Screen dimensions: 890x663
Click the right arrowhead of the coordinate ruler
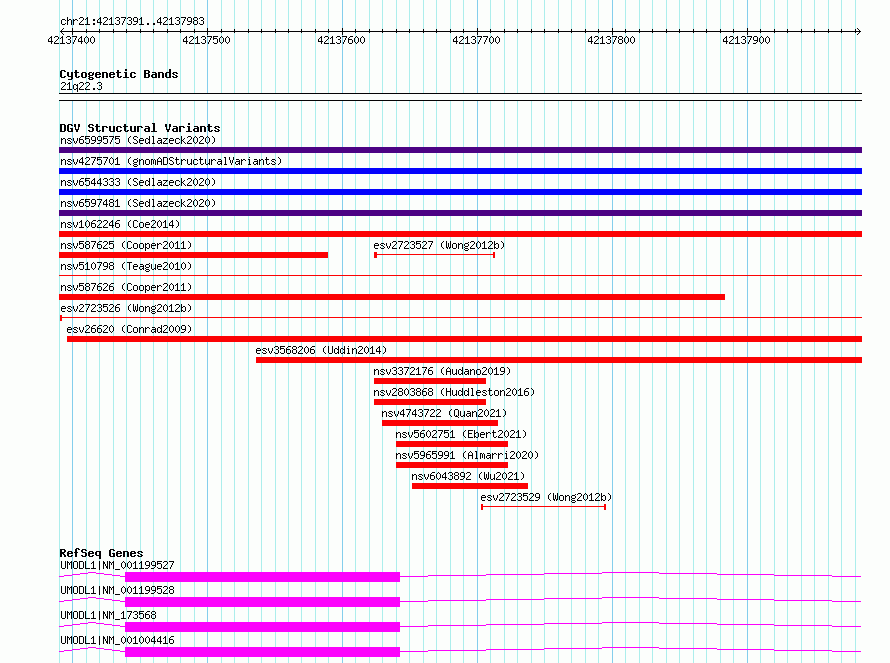tap(858, 31)
